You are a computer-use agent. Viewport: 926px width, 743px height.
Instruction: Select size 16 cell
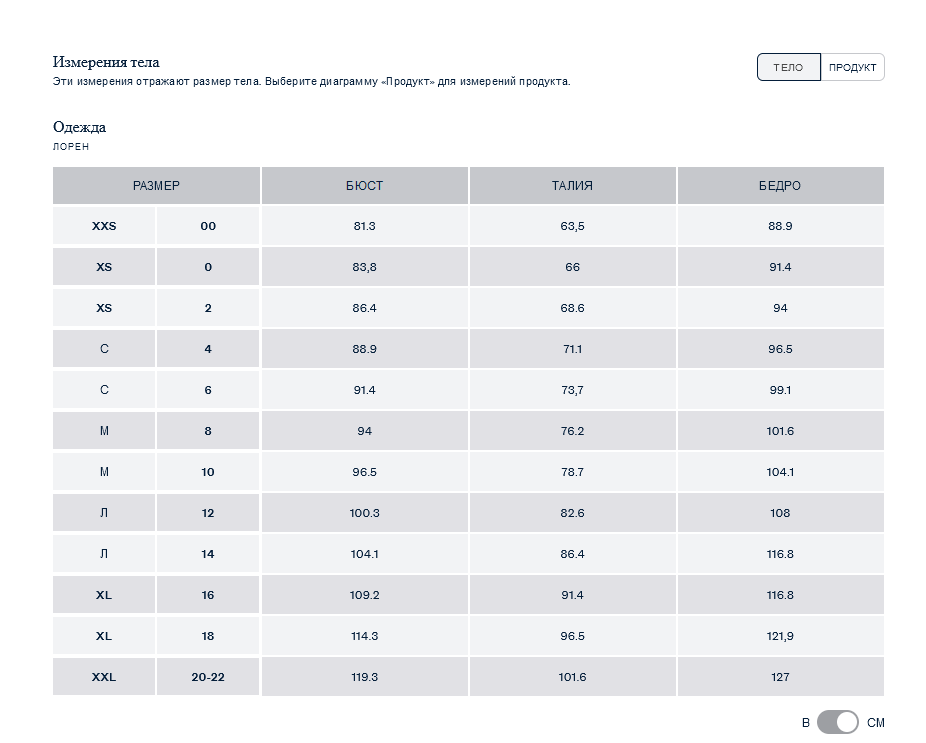click(208, 595)
